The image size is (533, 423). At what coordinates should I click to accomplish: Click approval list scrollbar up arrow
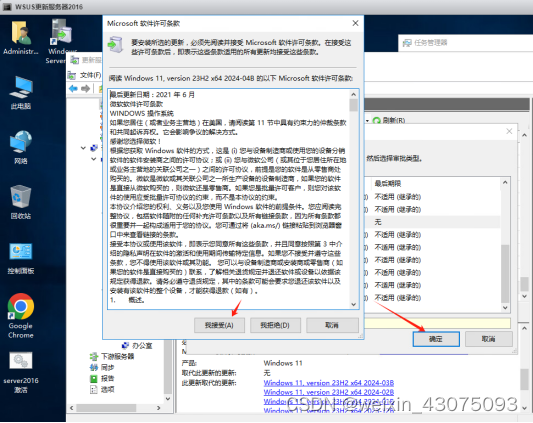505,183
